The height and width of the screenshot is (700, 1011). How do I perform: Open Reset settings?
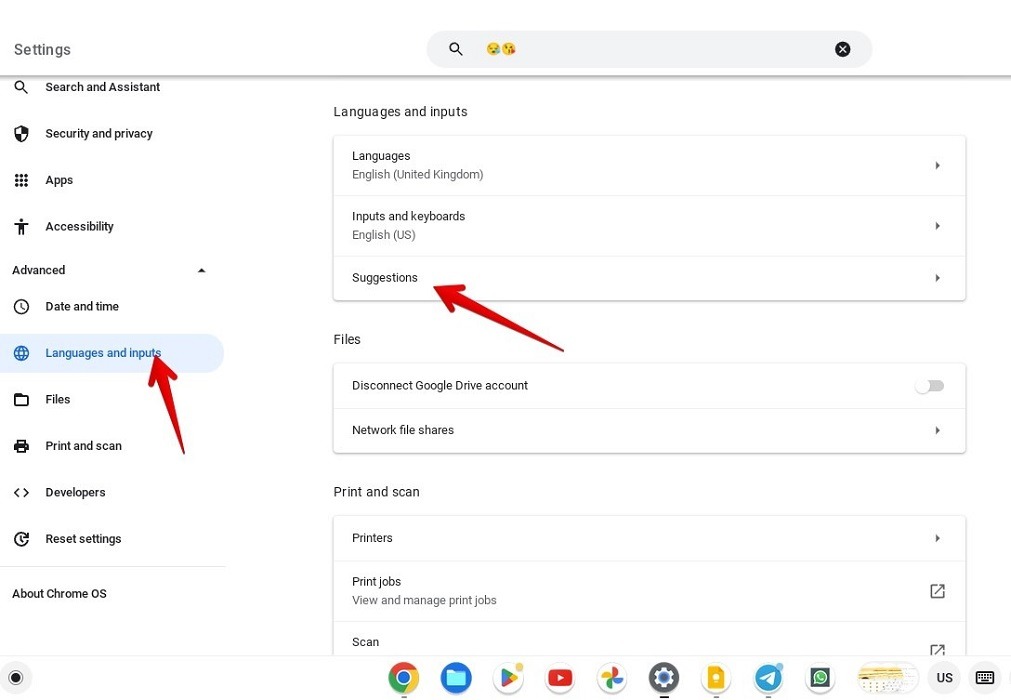83,538
